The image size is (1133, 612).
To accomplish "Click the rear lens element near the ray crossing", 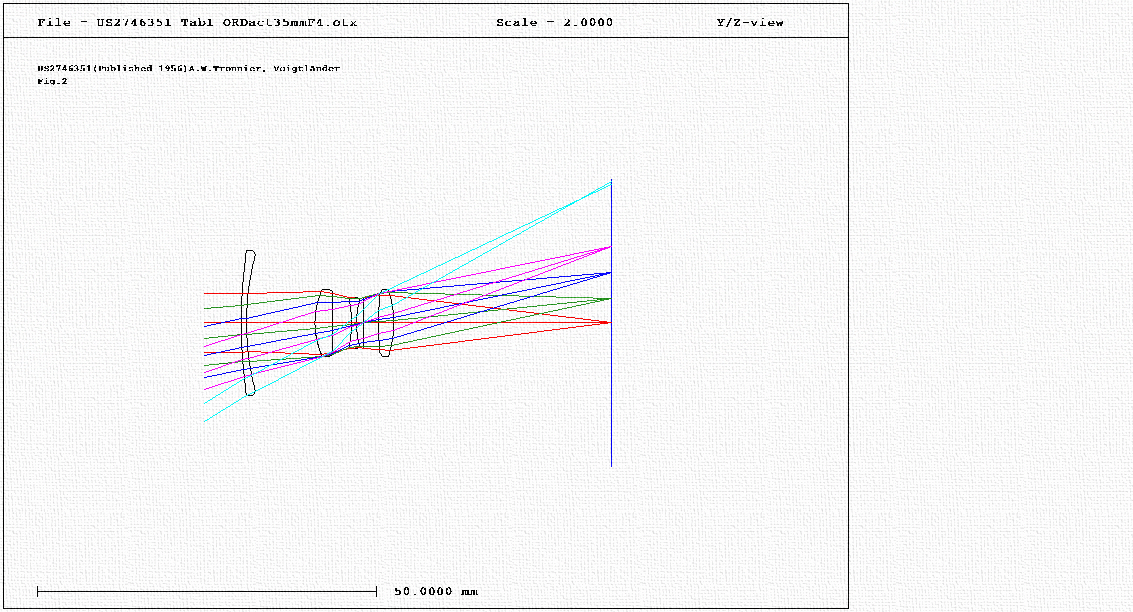I will tap(386, 323).
